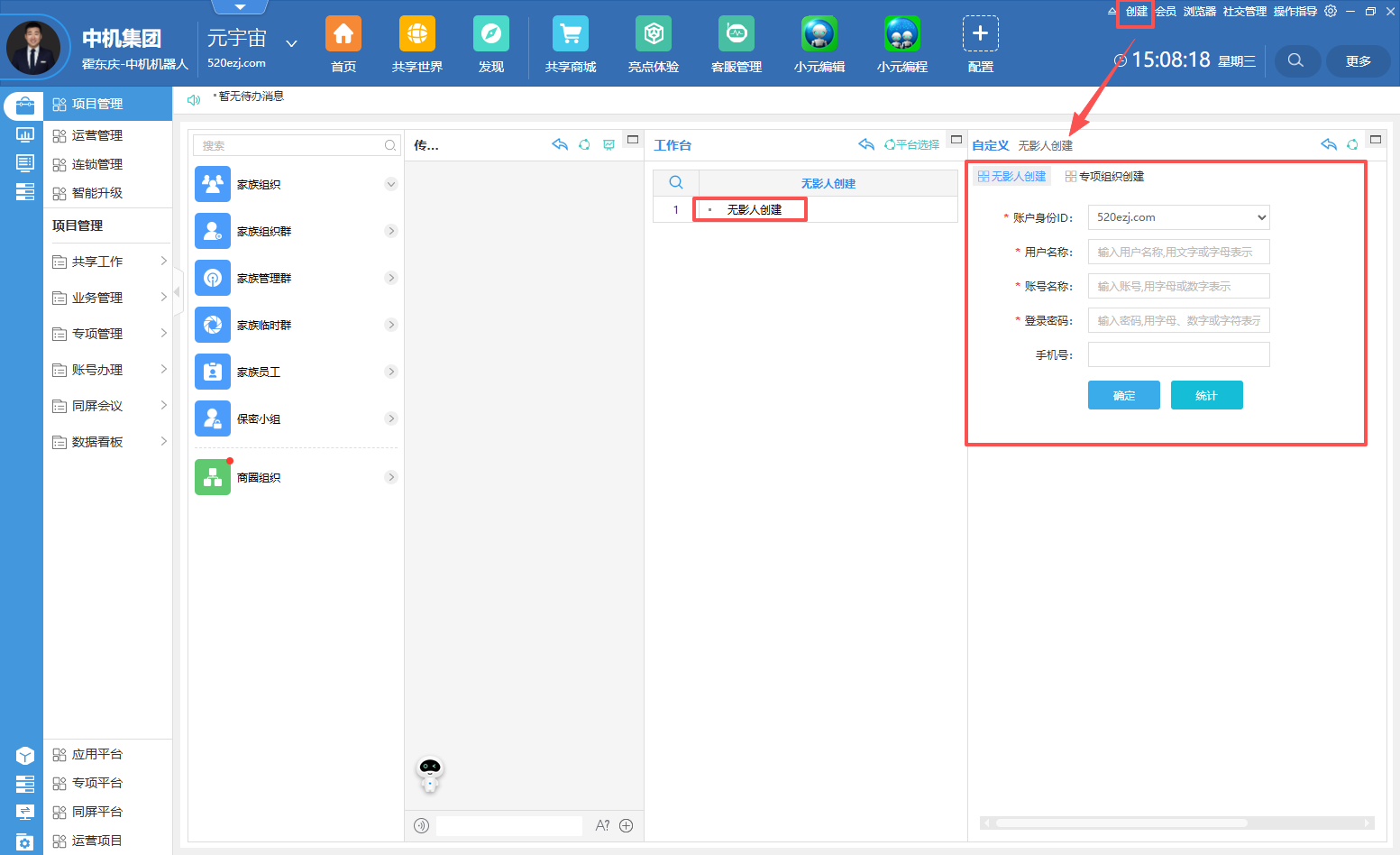This screenshot has height=855, width=1400.
Task: Click the horizontal scrollbar in the form panel
Action: pyautogui.click(x=1121, y=823)
